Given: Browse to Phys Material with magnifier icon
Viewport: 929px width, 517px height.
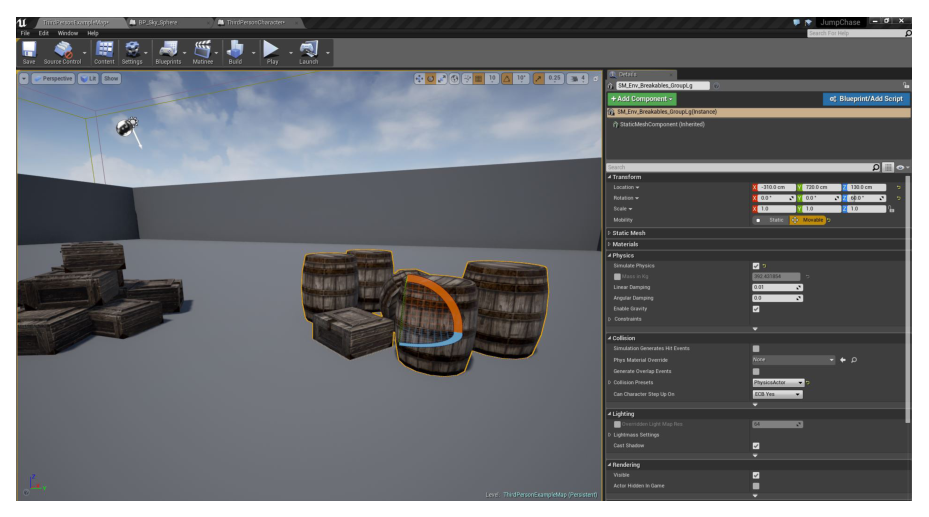Looking at the screenshot, I should [x=854, y=359].
